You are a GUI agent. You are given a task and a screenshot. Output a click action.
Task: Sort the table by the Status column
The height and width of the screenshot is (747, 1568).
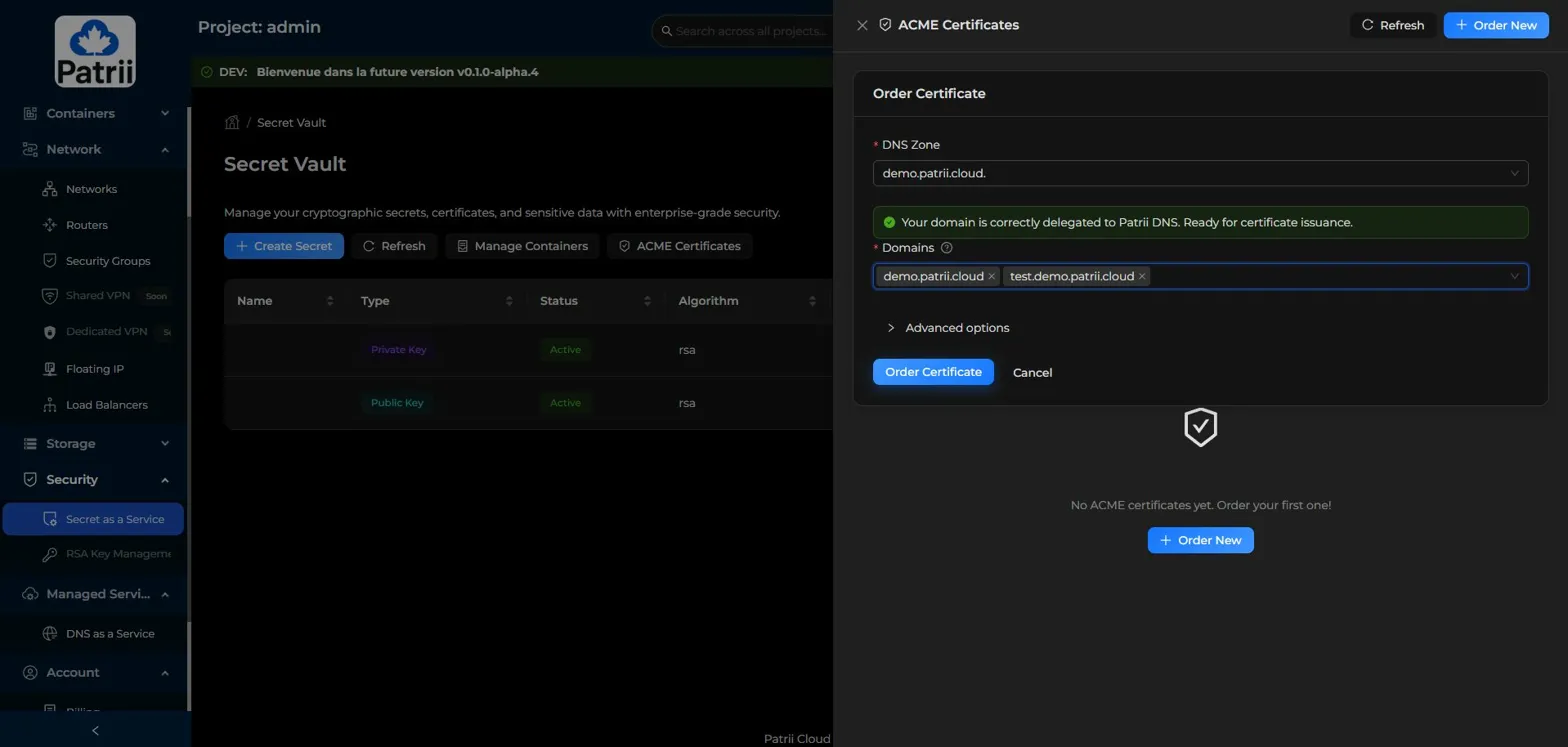pyautogui.click(x=647, y=301)
